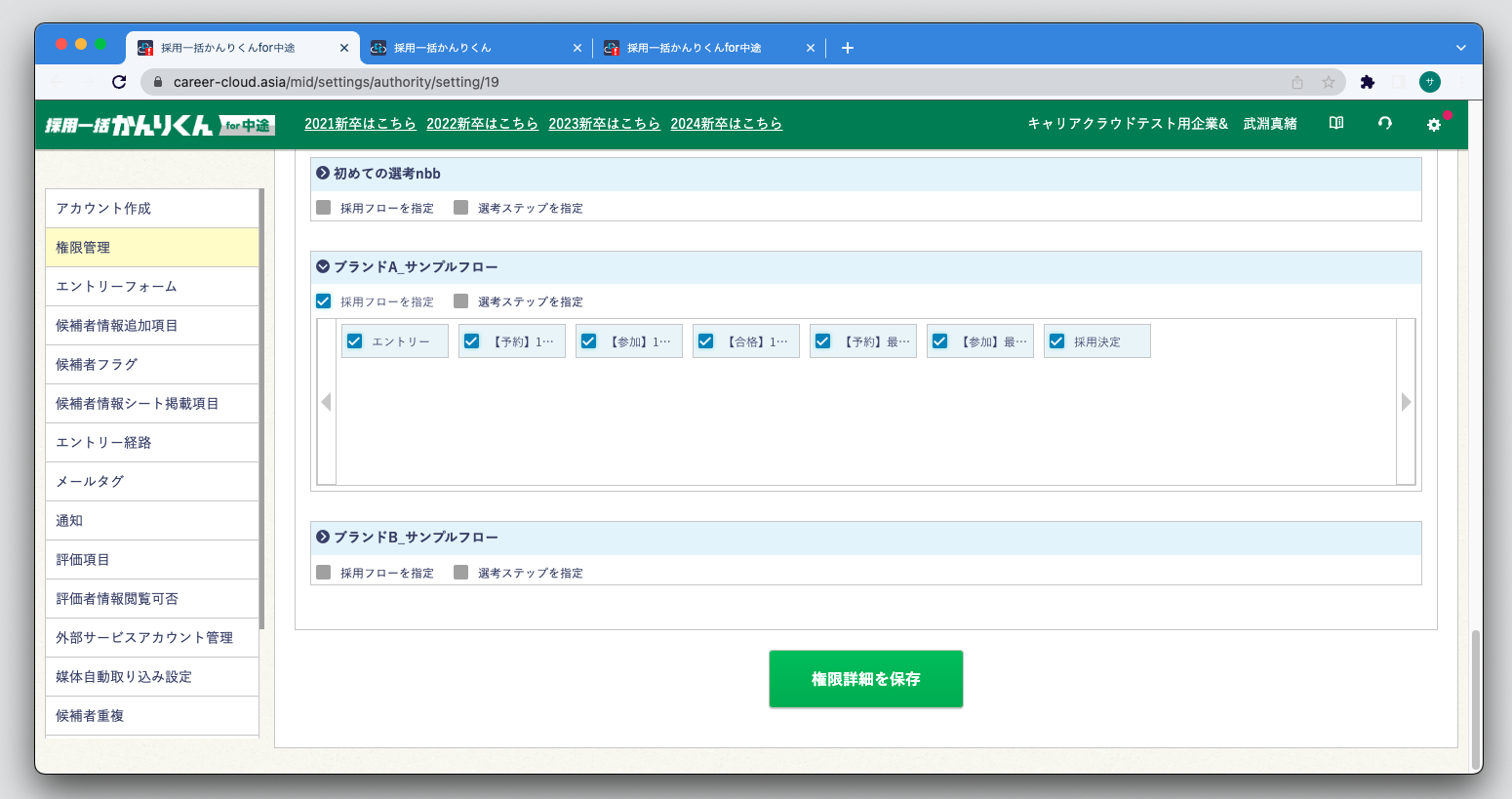Open the settings gear icon in header
Image resolution: width=1512 pixels, height=799 pixels.
[x=1433, y=125]
